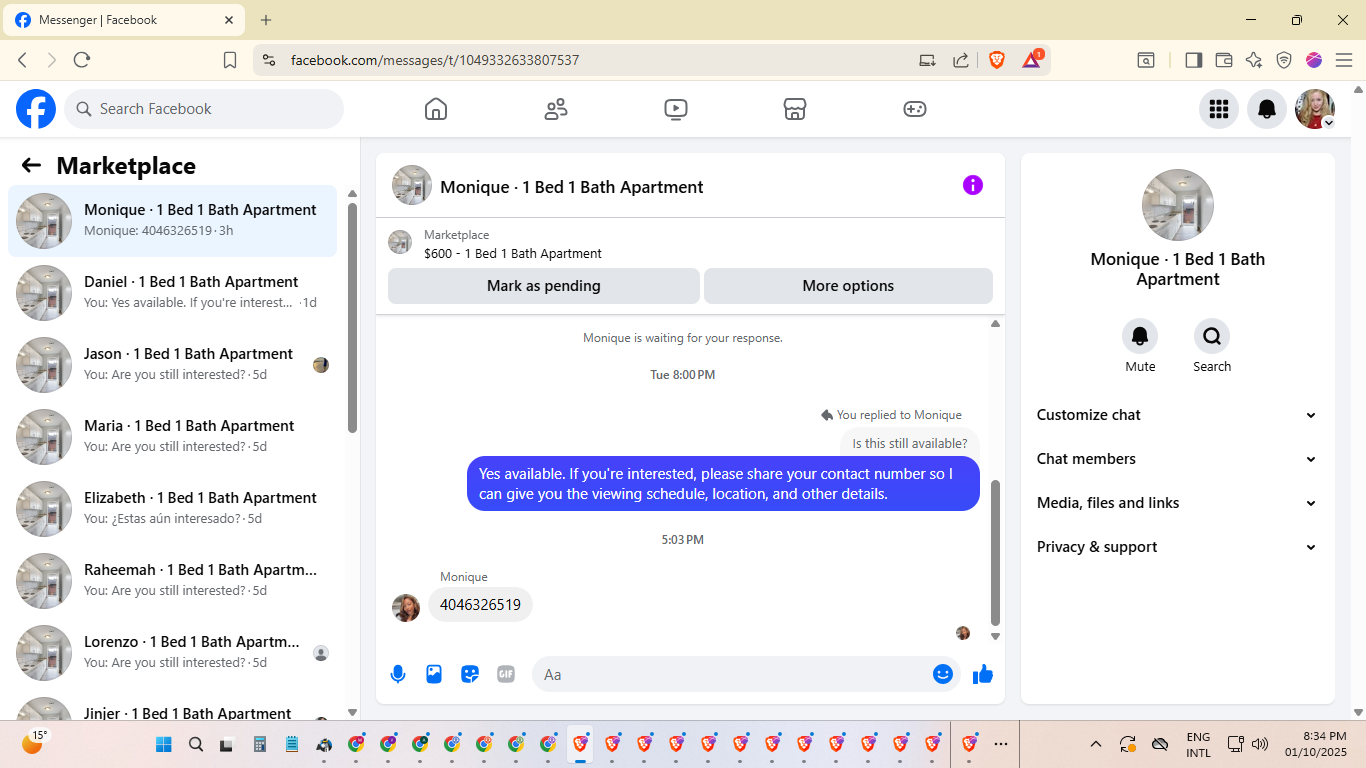
Task: Share this page icon in address bar
Action: [x=961, y=60]
